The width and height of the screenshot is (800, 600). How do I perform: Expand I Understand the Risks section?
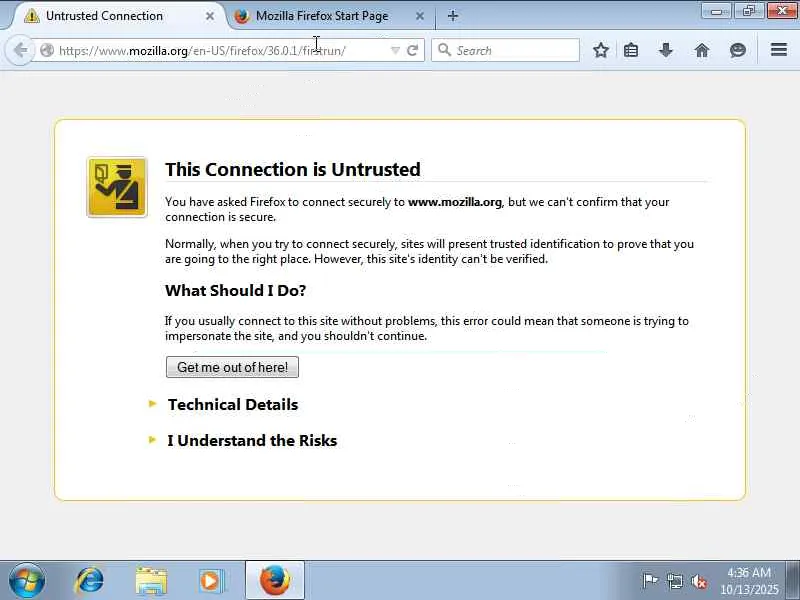[252, 440]
